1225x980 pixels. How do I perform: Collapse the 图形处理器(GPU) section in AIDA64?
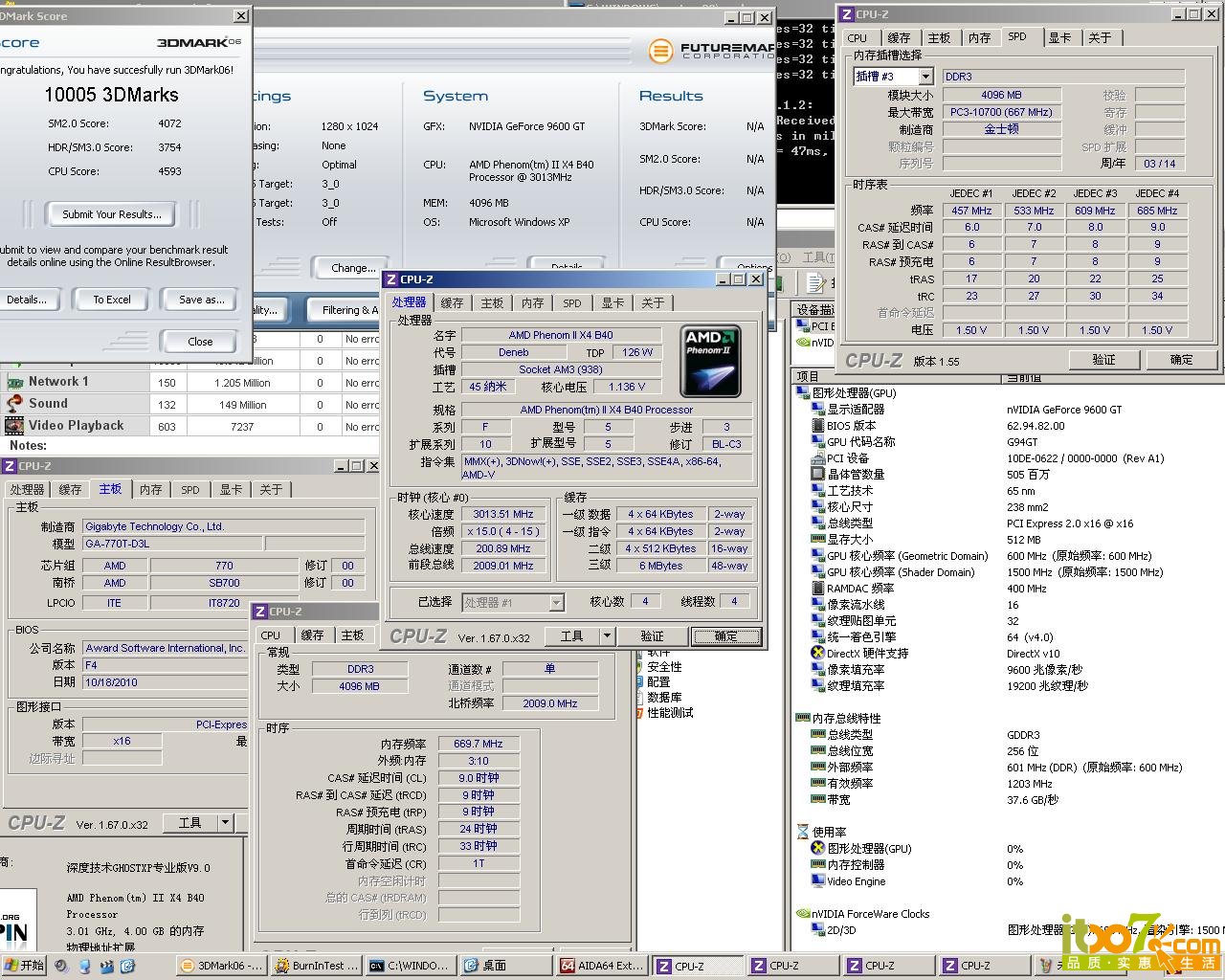[803, 393]
